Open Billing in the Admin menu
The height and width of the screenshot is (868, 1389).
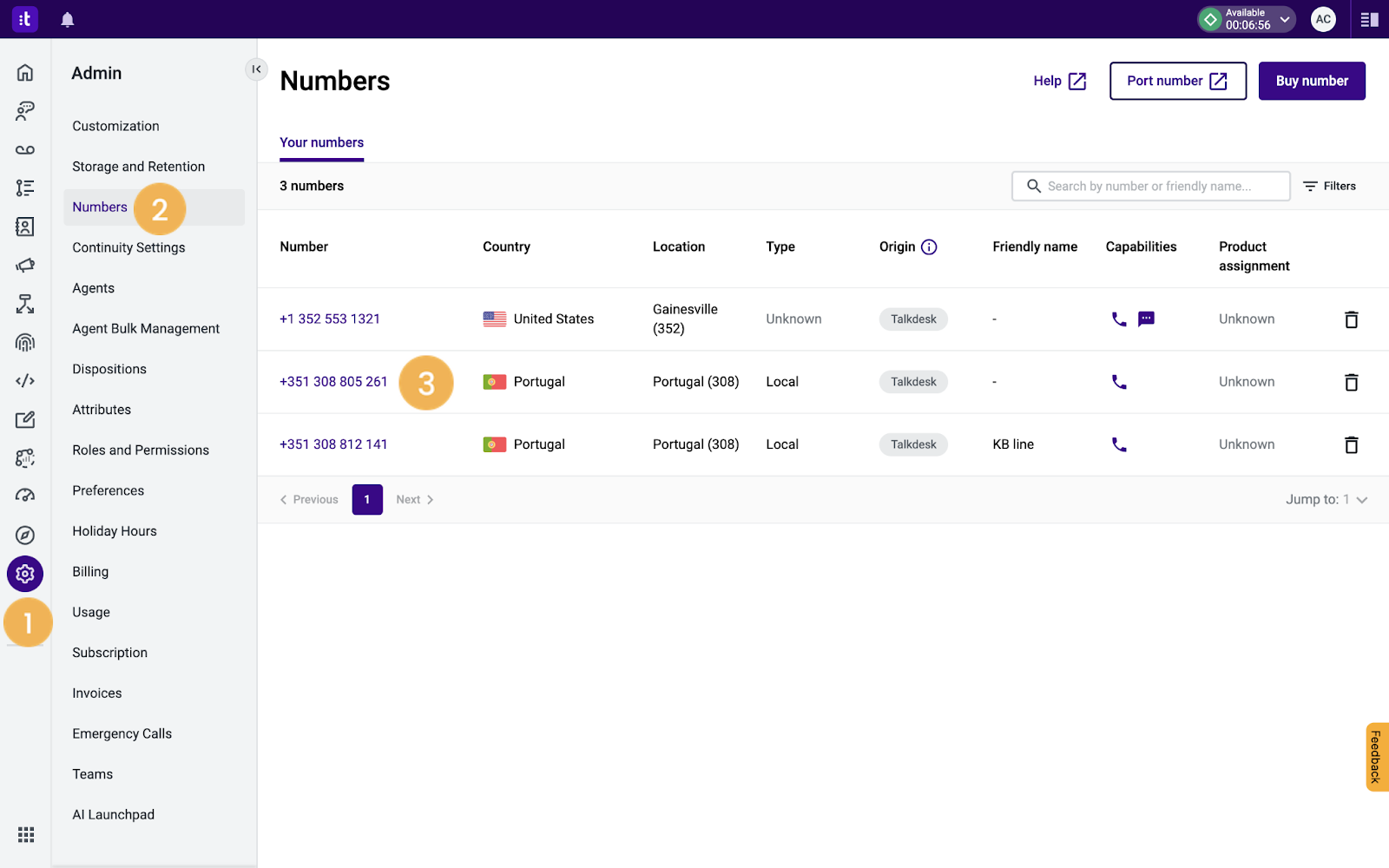(89, 571)
